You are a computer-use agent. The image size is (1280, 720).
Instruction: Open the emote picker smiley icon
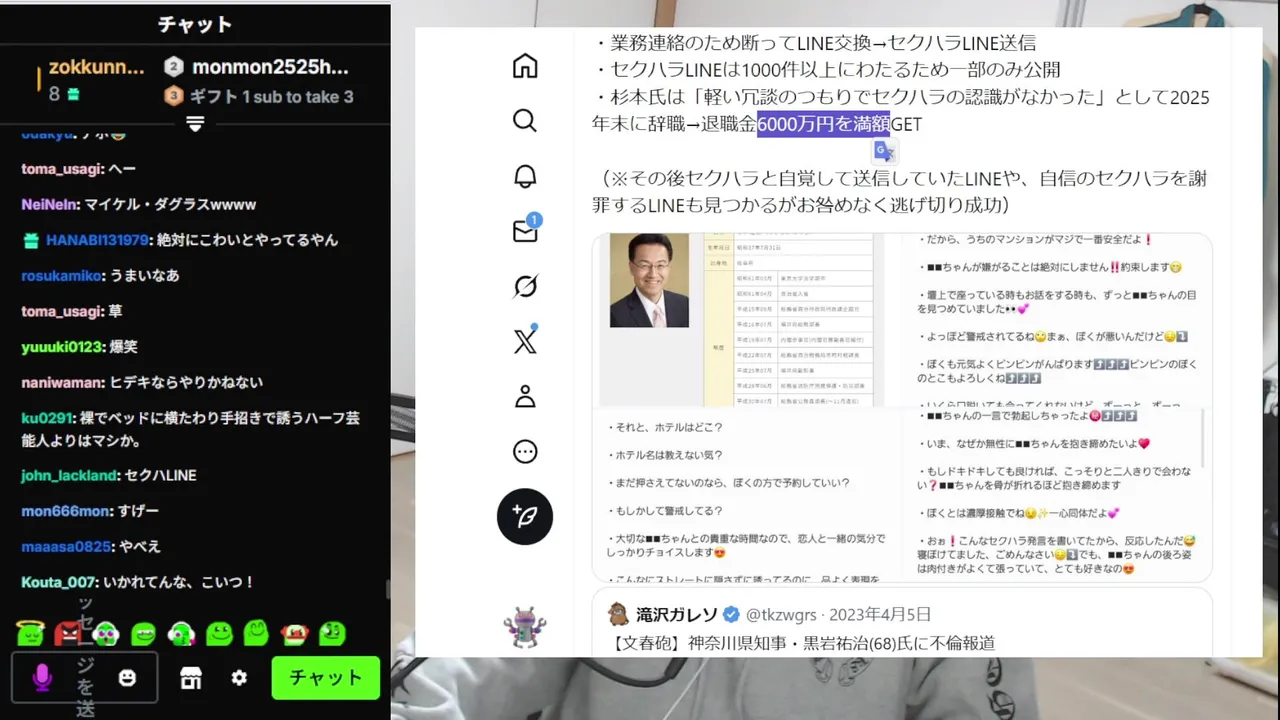coord(127,677)
